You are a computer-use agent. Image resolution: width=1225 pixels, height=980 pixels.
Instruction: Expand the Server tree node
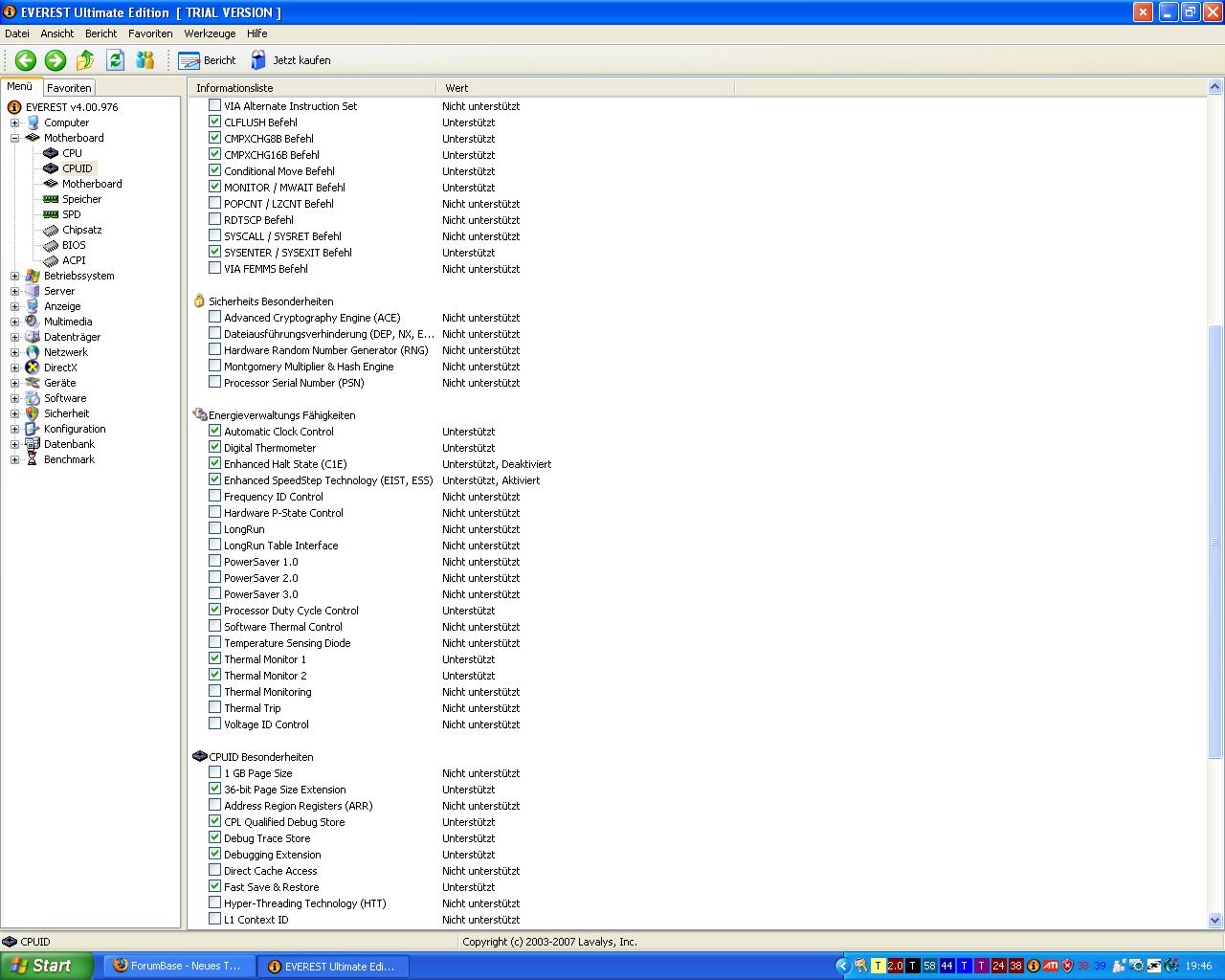click(14, 291)
